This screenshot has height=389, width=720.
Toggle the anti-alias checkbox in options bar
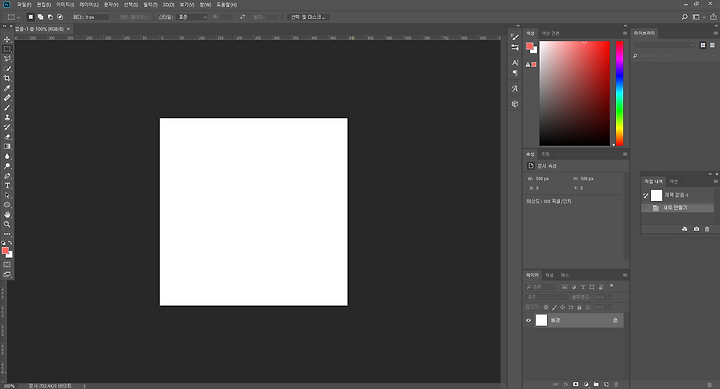[115, 17]
